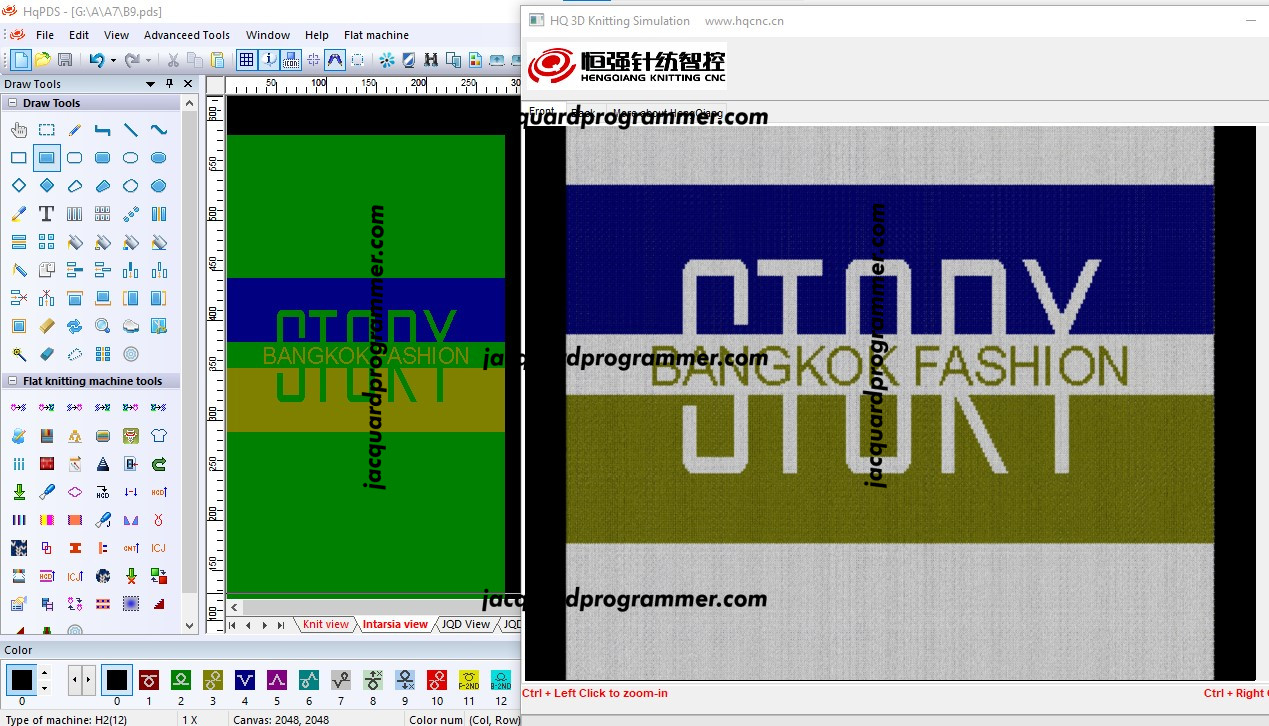
Task: Toggle the grid display toolbar button
Action: [247, 60]
